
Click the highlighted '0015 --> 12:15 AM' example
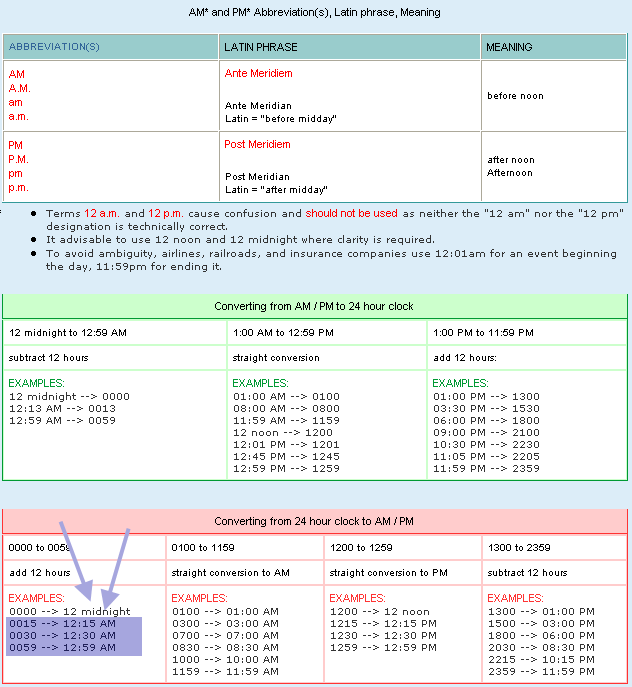pos(62,623)
